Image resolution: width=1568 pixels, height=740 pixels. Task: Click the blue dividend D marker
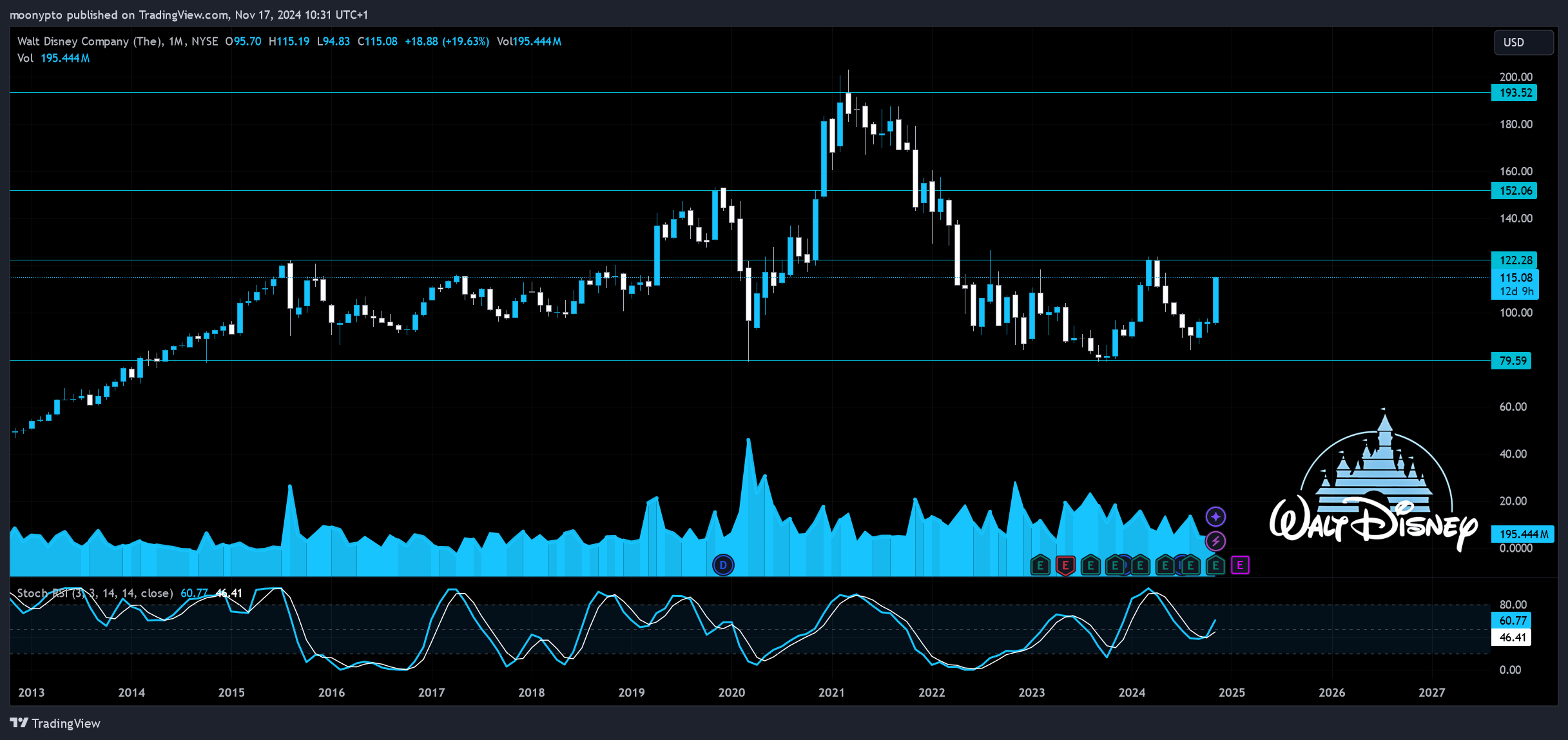(723, 565)
